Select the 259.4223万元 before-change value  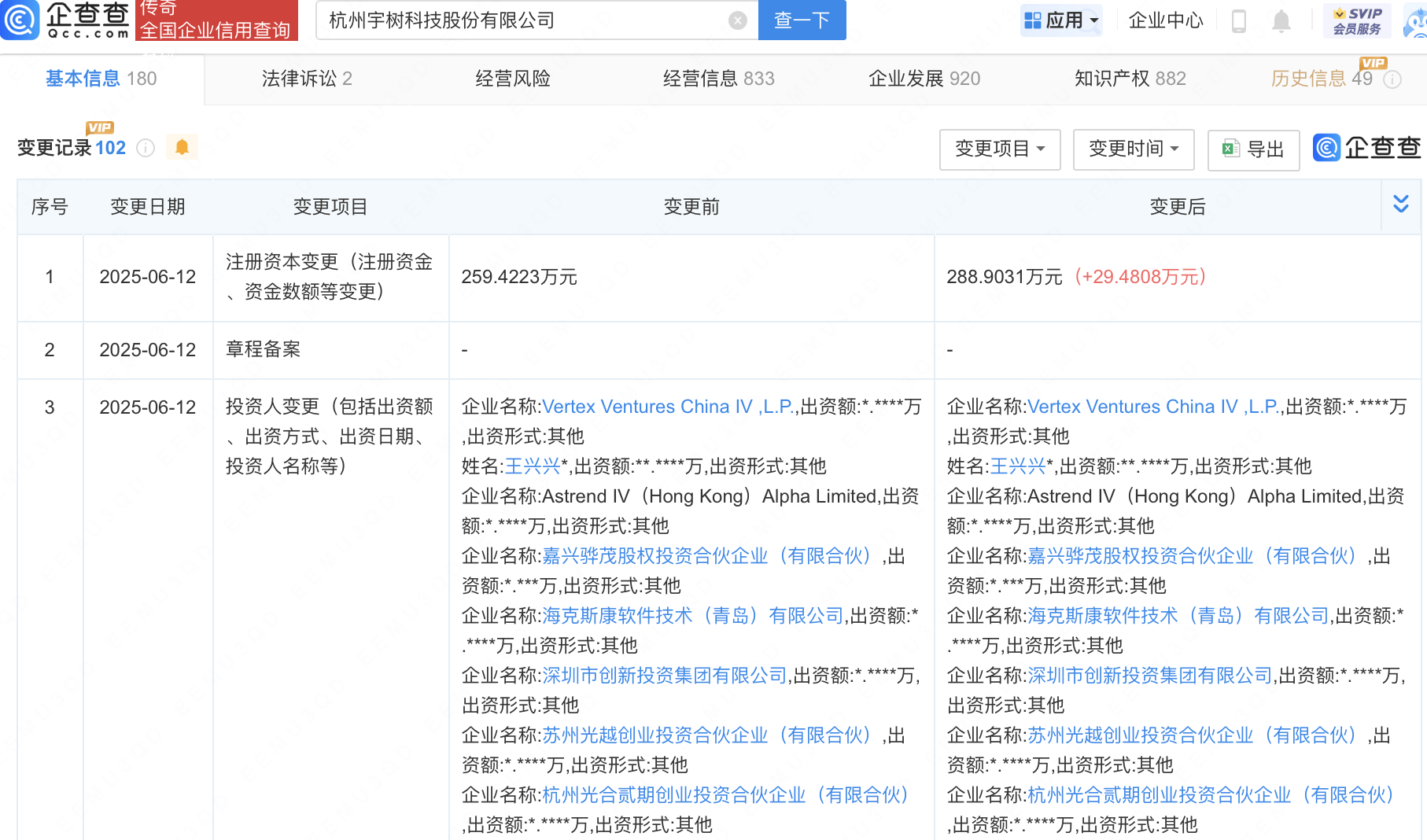point(519,277)
